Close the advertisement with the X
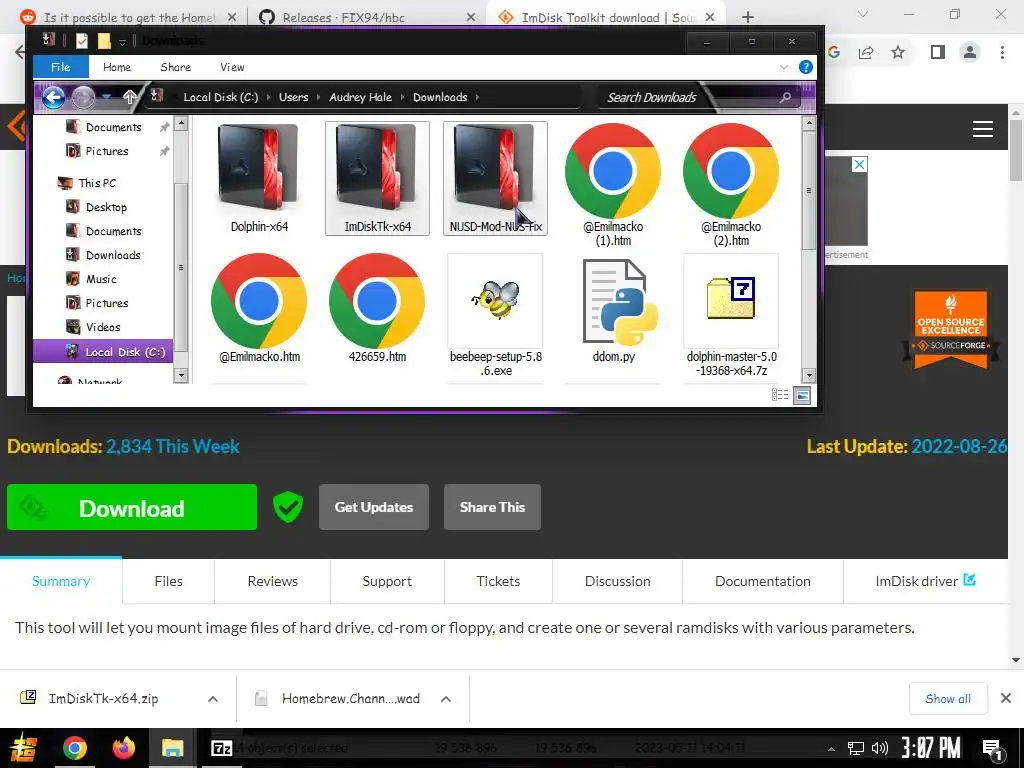1024x768 pixels. point(859,165)
